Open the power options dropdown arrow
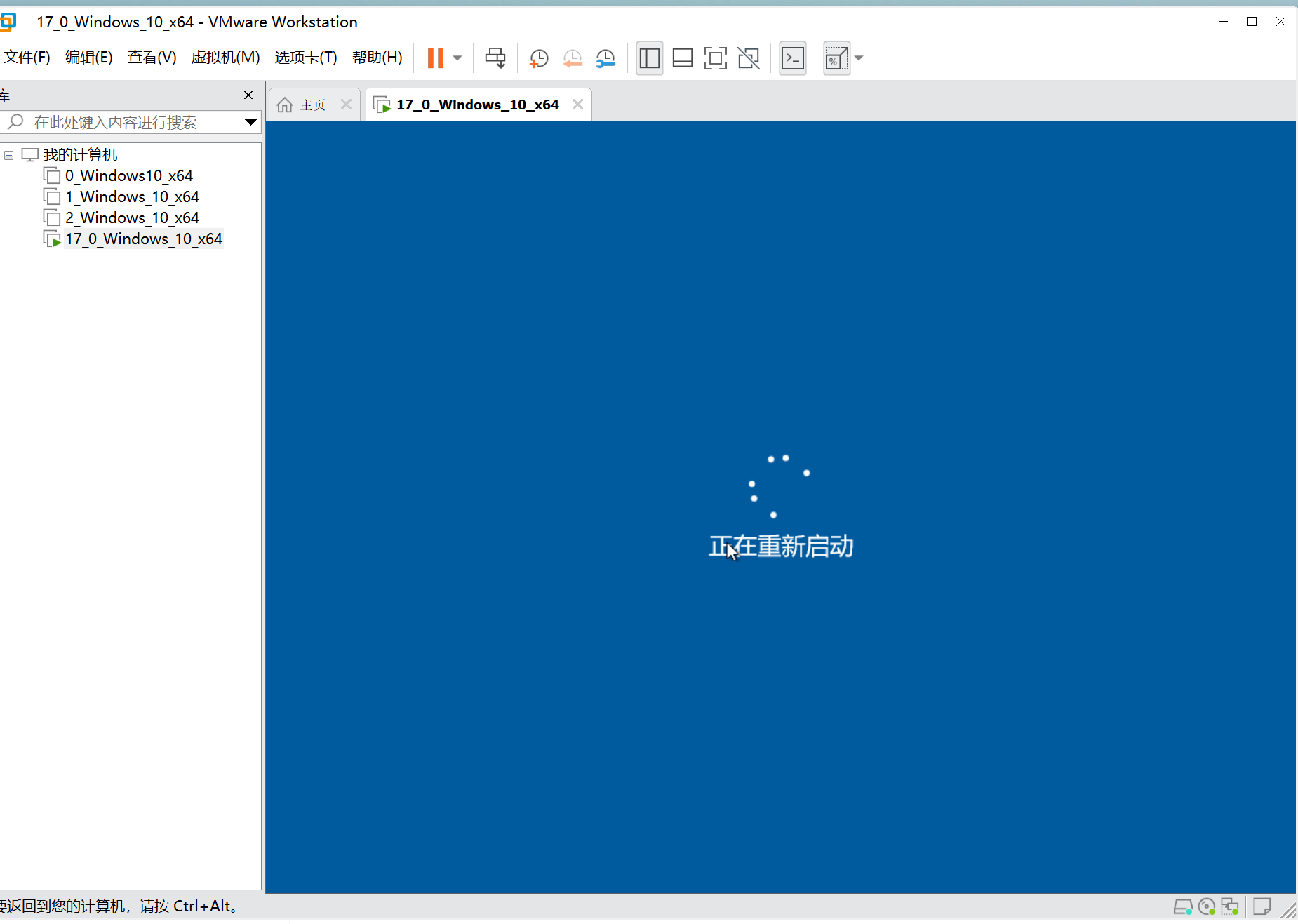This screenshot has height=924, width=1298. pyautogui.click(x=457, y=58)
